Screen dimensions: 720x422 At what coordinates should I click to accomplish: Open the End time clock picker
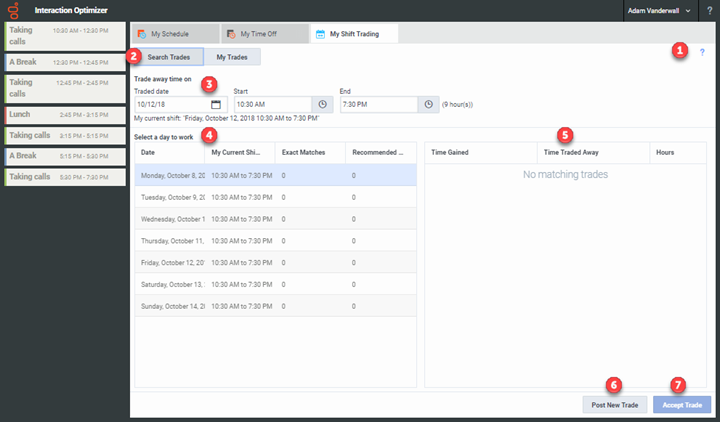428,104
